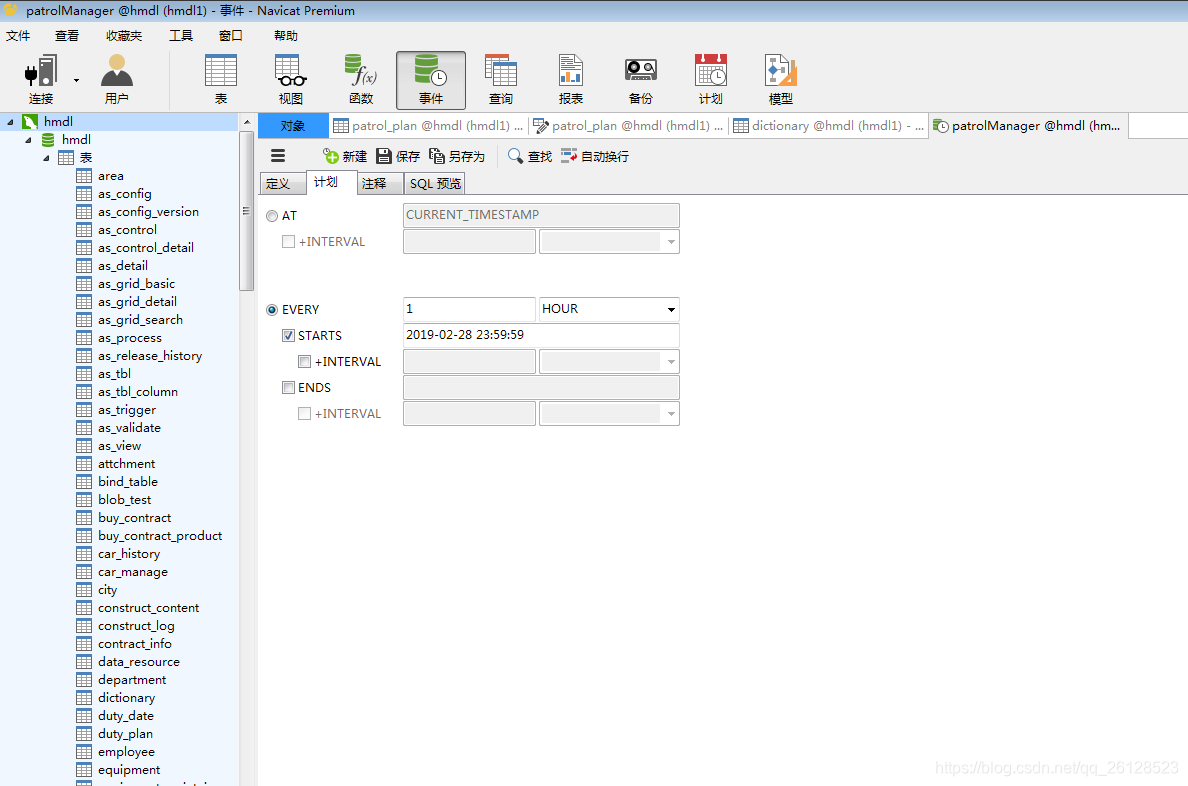Open ENDS interval unit dropdown
This screenshot has height=786, width=1188.
click(671, 414)
